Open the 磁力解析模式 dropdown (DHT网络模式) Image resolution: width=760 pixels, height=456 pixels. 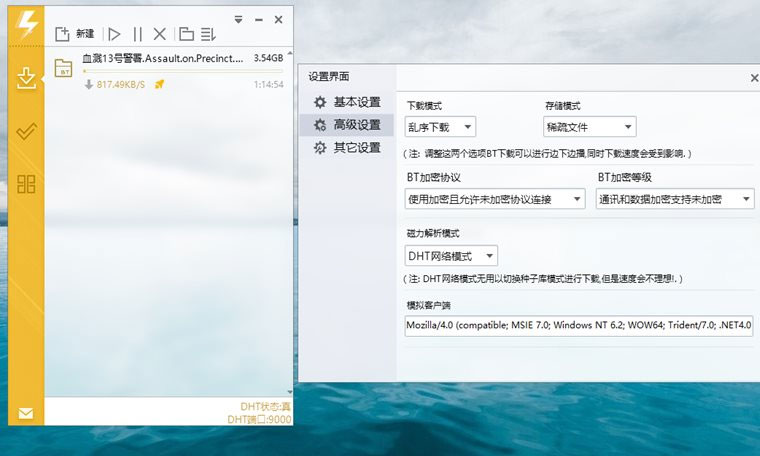point(451,256)
